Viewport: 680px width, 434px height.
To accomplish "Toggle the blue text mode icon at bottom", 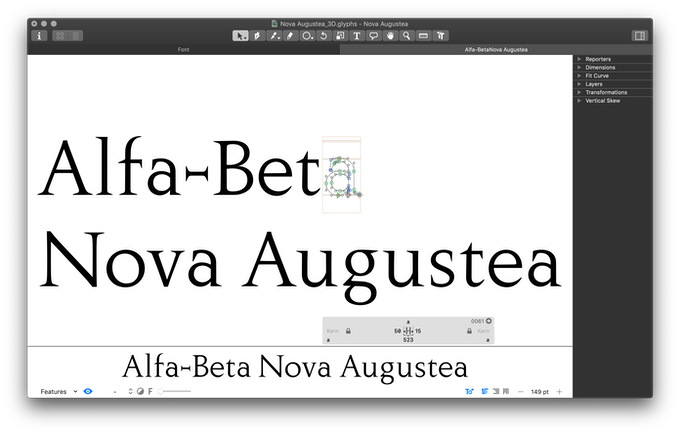I will click(469, 392).
